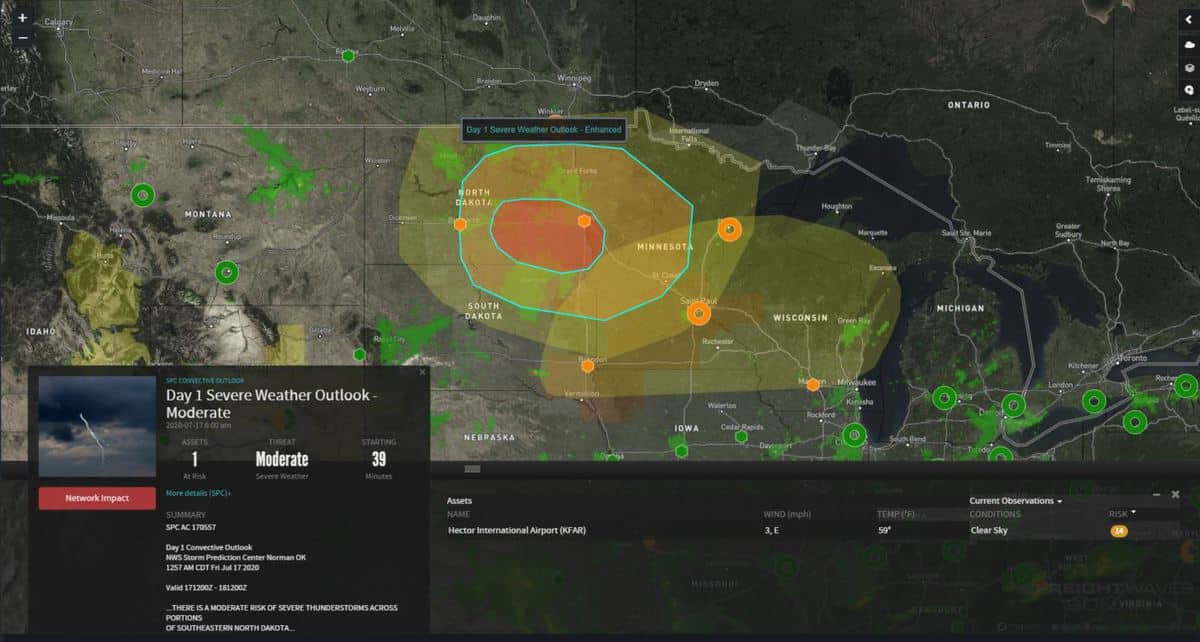1200x642 pixels.
Task: Select the orange circle marker at Saint Paul
Action: click(x=699, y=314)
